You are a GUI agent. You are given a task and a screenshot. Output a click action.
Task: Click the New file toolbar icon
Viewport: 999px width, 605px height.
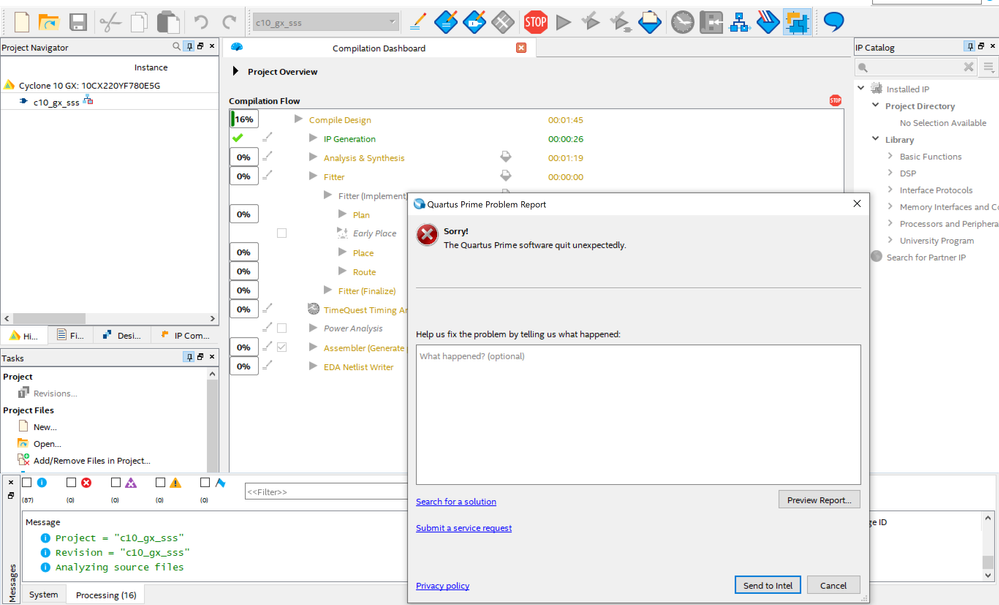click(22, 22)
